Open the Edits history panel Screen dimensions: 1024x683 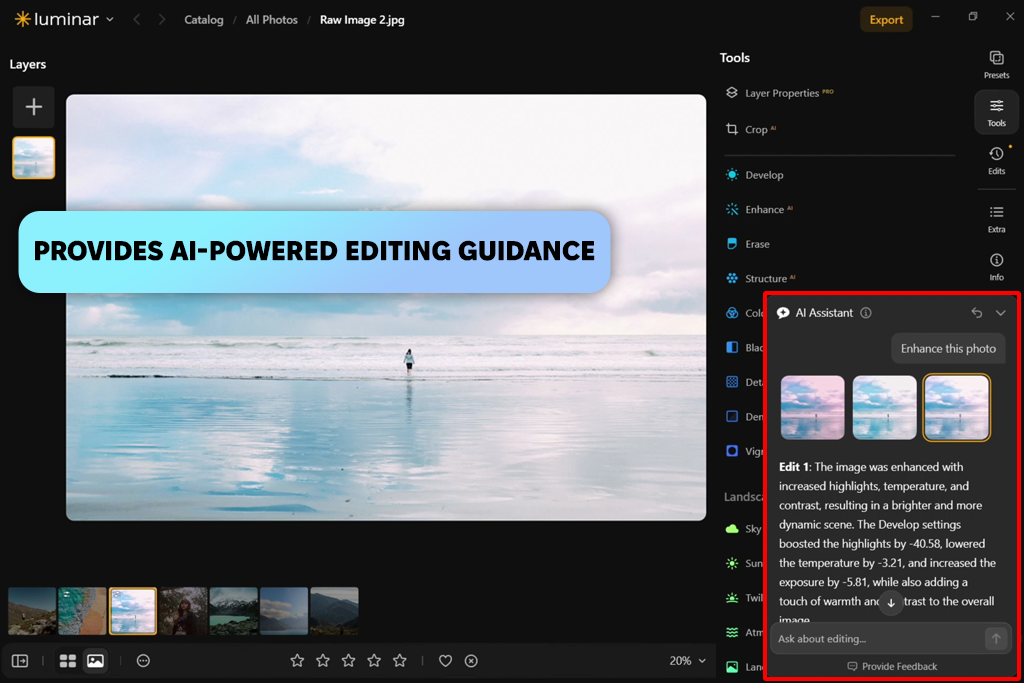pyautogui.click(x=996, y=160)
